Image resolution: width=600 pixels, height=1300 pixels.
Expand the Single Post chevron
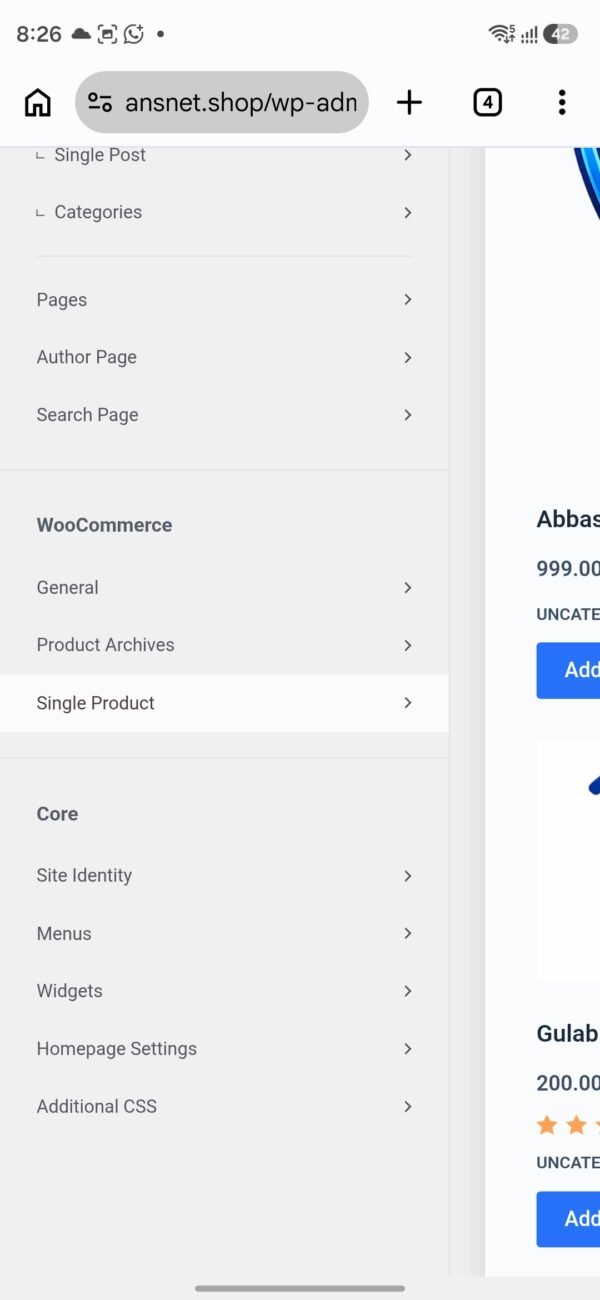408,155
